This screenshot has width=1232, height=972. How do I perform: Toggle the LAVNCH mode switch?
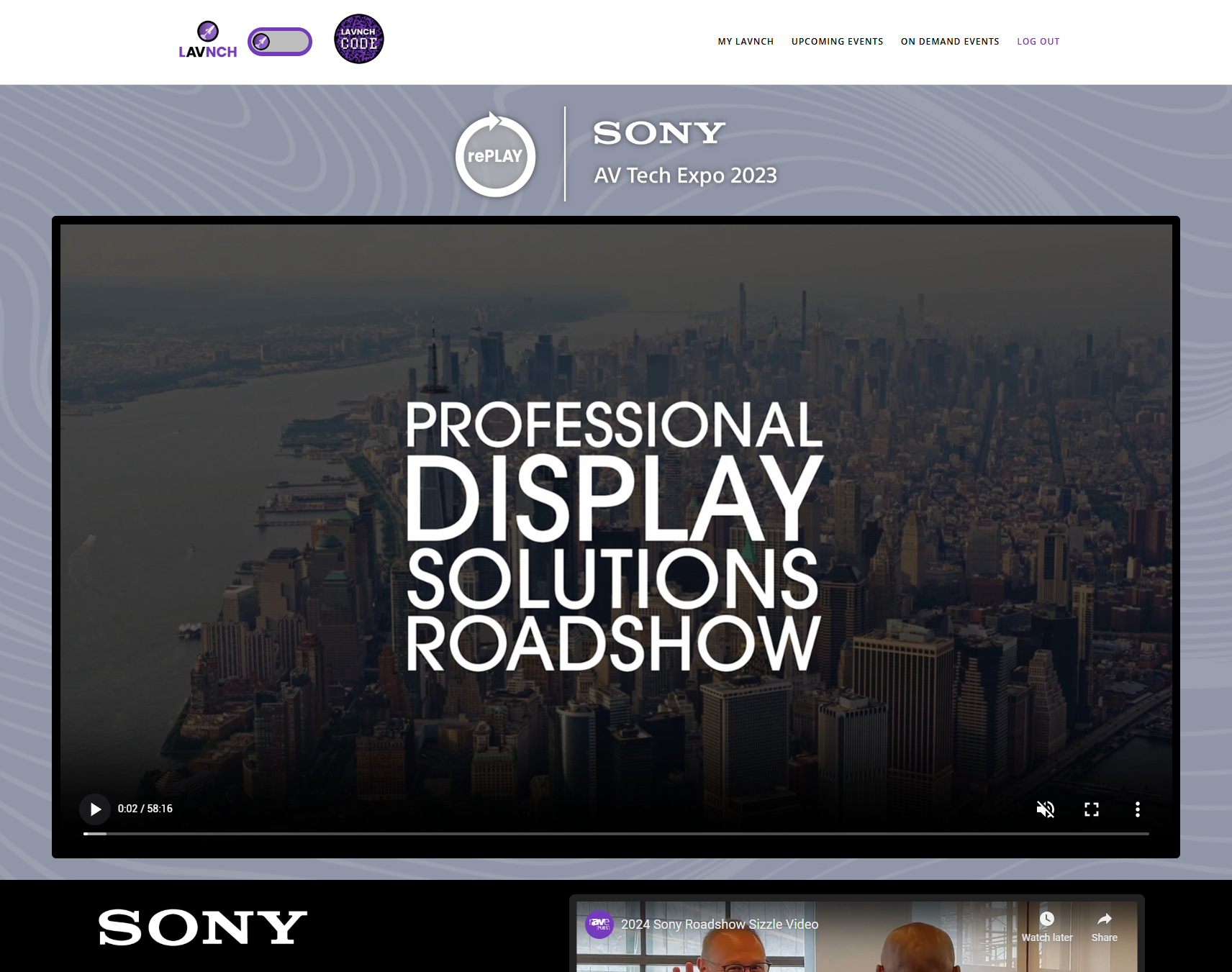(280, 42)
